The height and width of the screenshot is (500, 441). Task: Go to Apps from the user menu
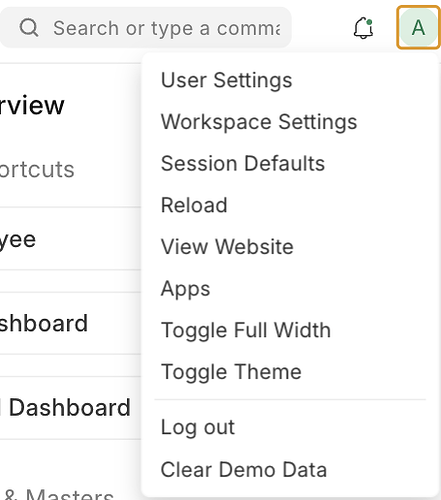[x=185, y=288]
